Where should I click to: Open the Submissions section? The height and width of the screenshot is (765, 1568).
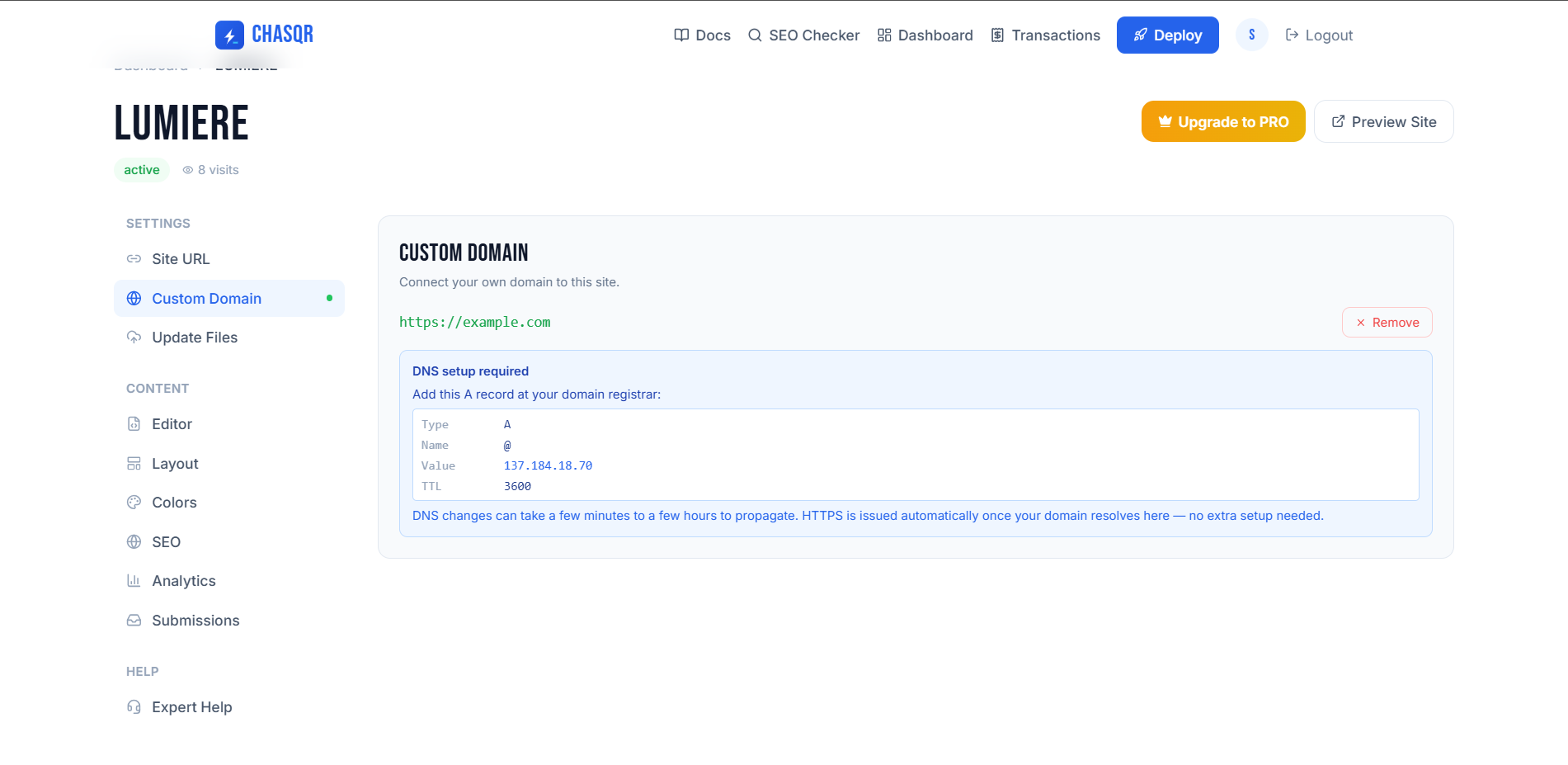[229, 621]
